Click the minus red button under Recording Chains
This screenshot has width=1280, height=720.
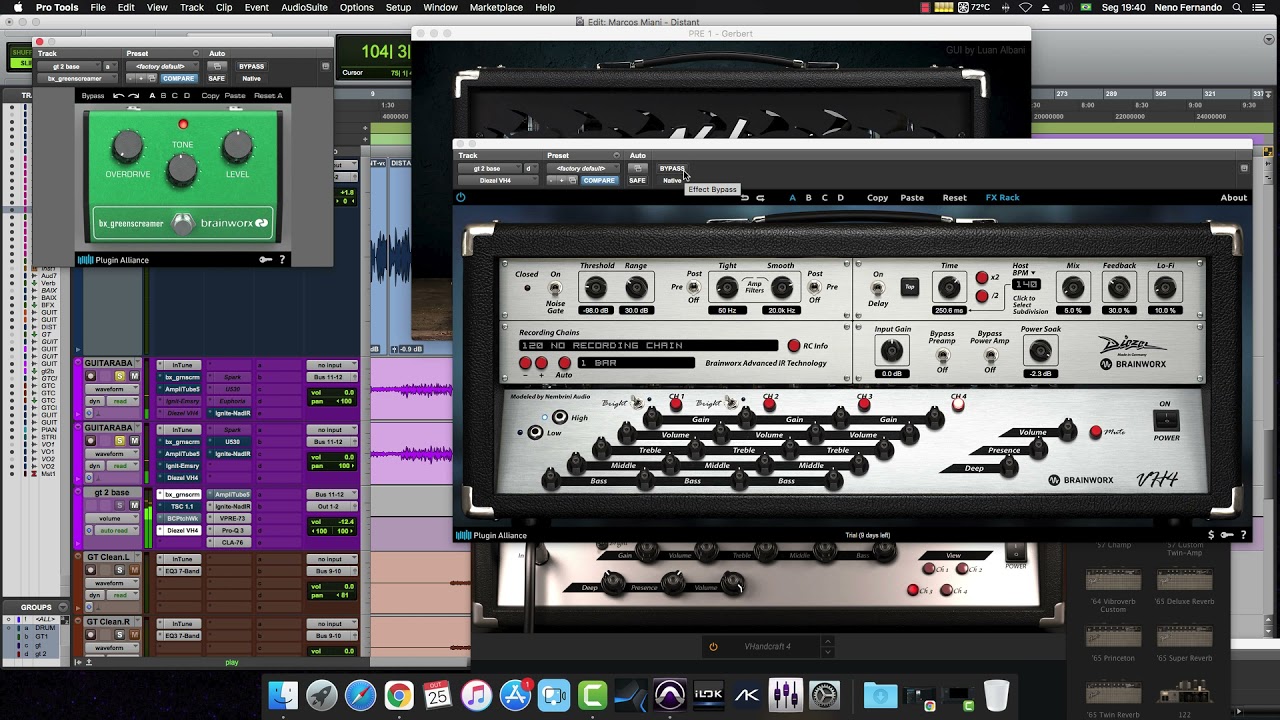[526, 363]
